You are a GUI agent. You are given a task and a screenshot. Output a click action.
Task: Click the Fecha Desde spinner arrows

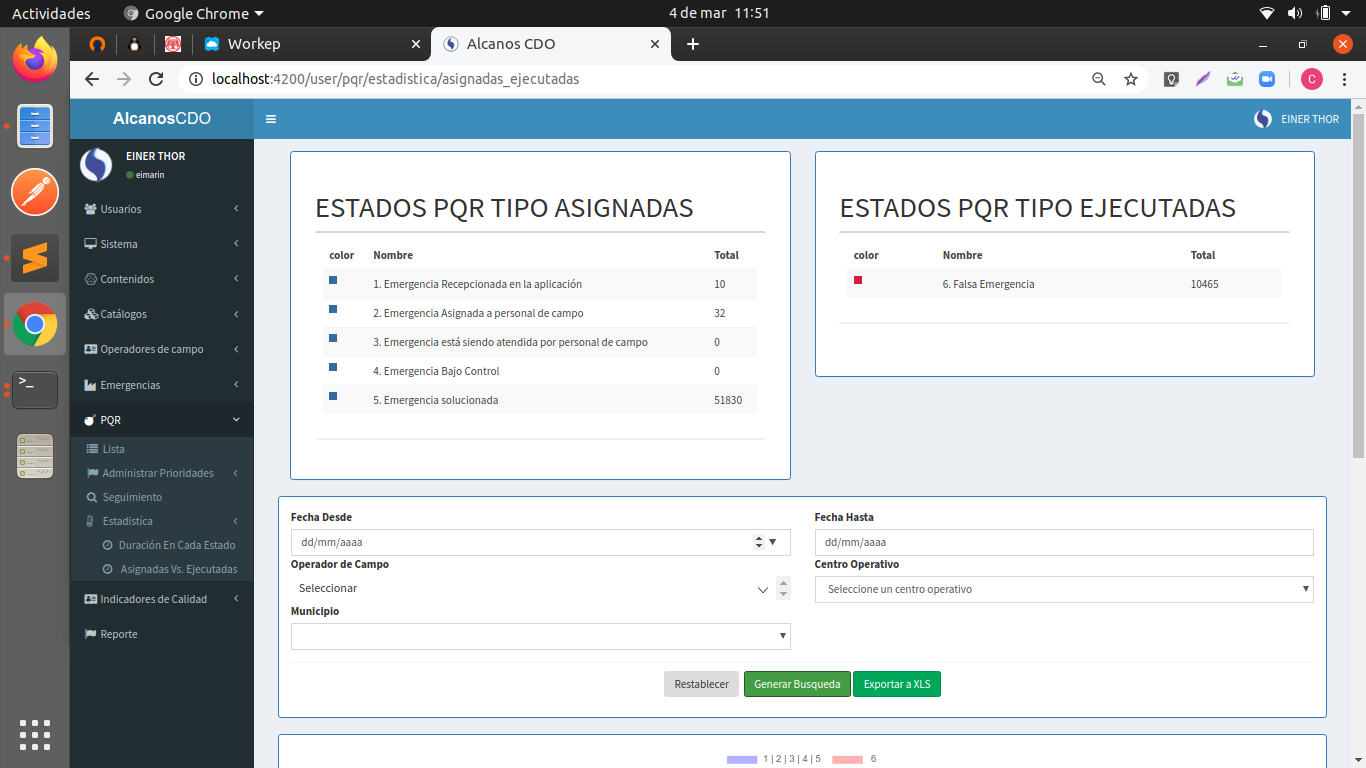coord(758,542)
